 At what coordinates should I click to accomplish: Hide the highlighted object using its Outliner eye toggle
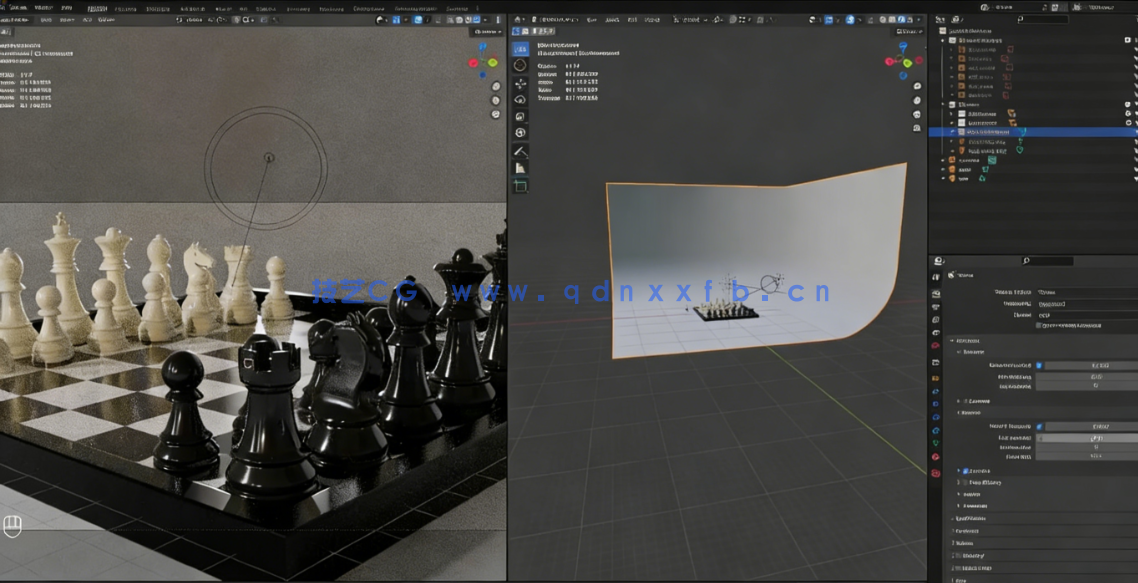click(1130, 131)
